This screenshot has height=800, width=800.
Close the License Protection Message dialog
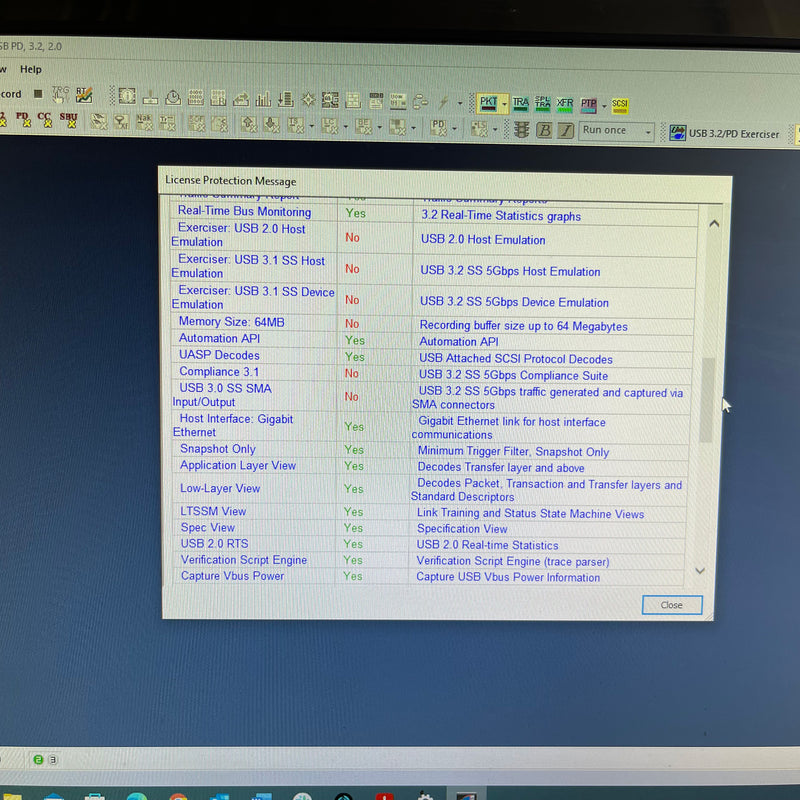click(671, 605)
